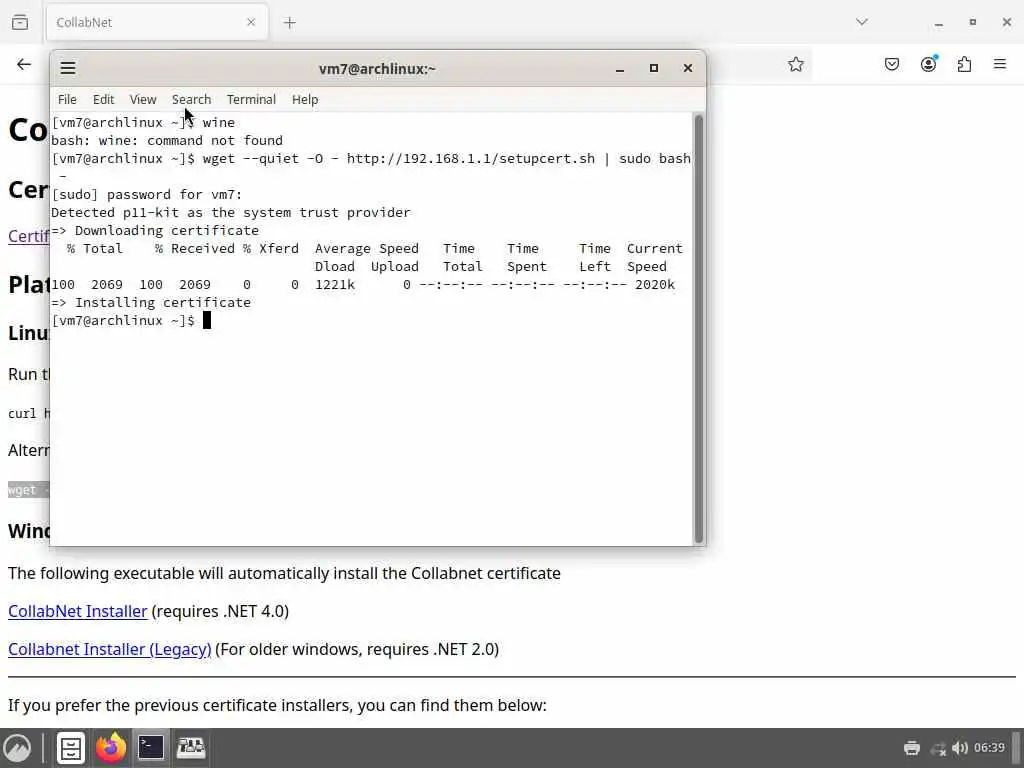Click 'requires .NET 4.0' text
This screenshot has height=768, width=1024.
pos(220,611)
